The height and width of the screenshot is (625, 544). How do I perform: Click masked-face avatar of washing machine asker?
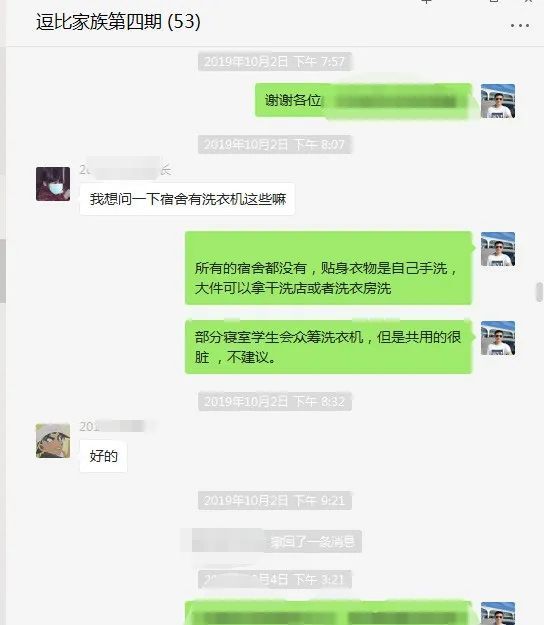coord(53,184)
